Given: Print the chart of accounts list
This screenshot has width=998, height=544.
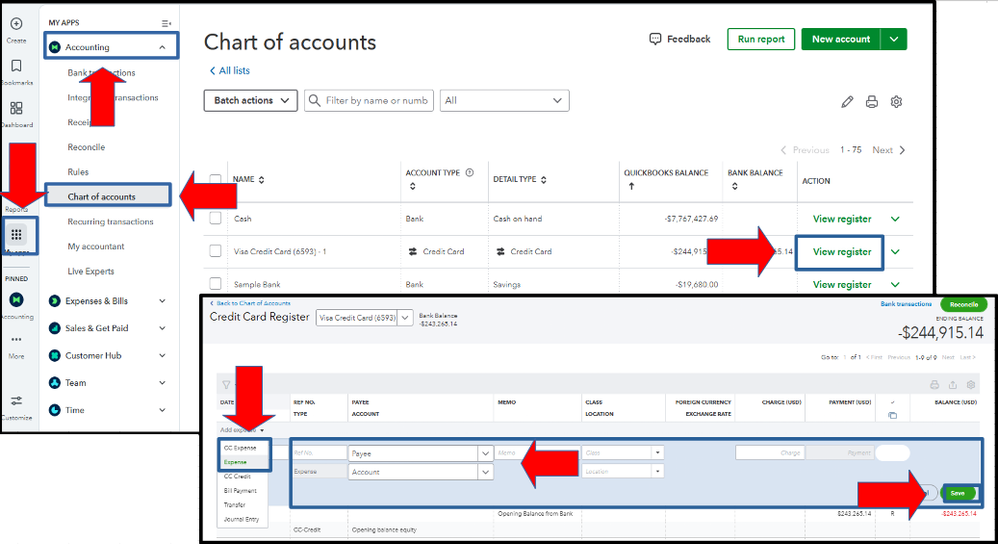Looking at the screenshot, I should [x=871, y=102].
